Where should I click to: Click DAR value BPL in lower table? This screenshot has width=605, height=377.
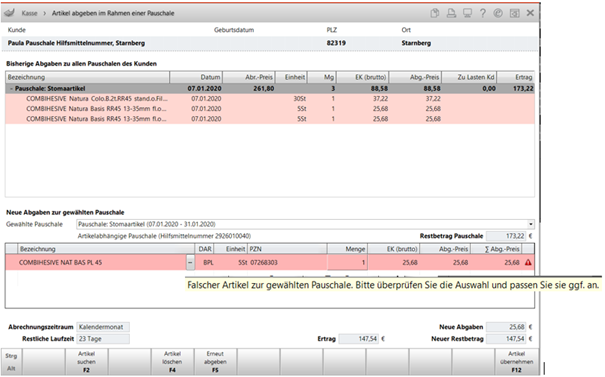click(208, 262)
